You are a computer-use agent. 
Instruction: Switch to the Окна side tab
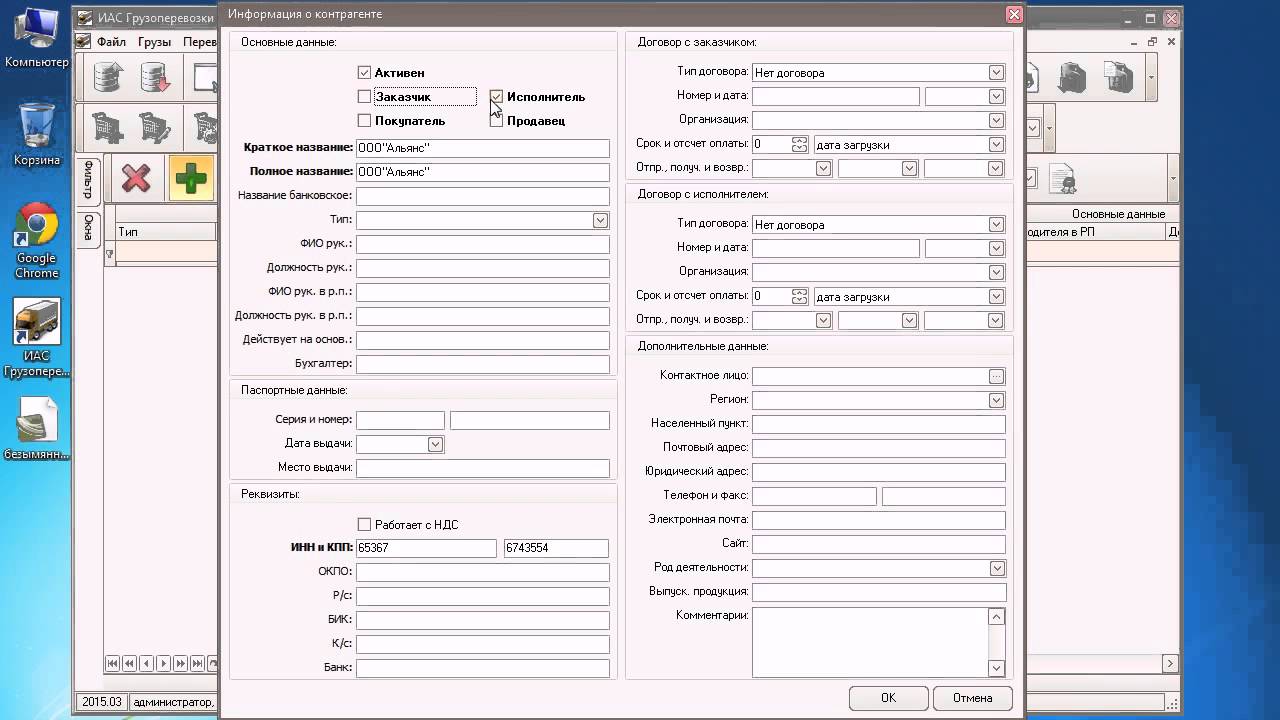pos(88,228)
